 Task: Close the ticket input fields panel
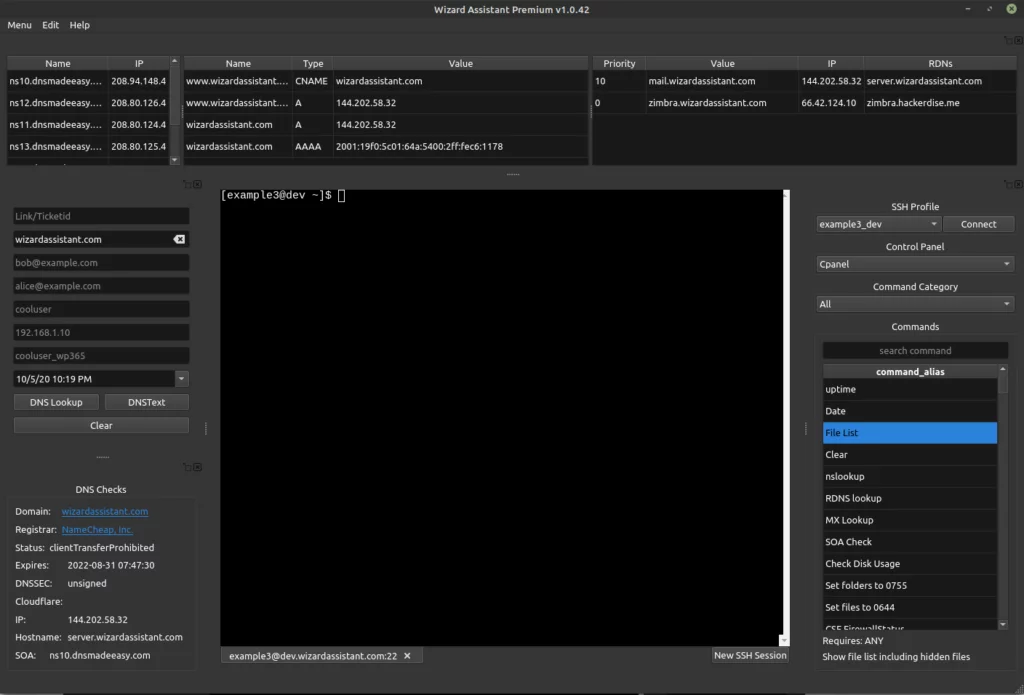[198, 184]
